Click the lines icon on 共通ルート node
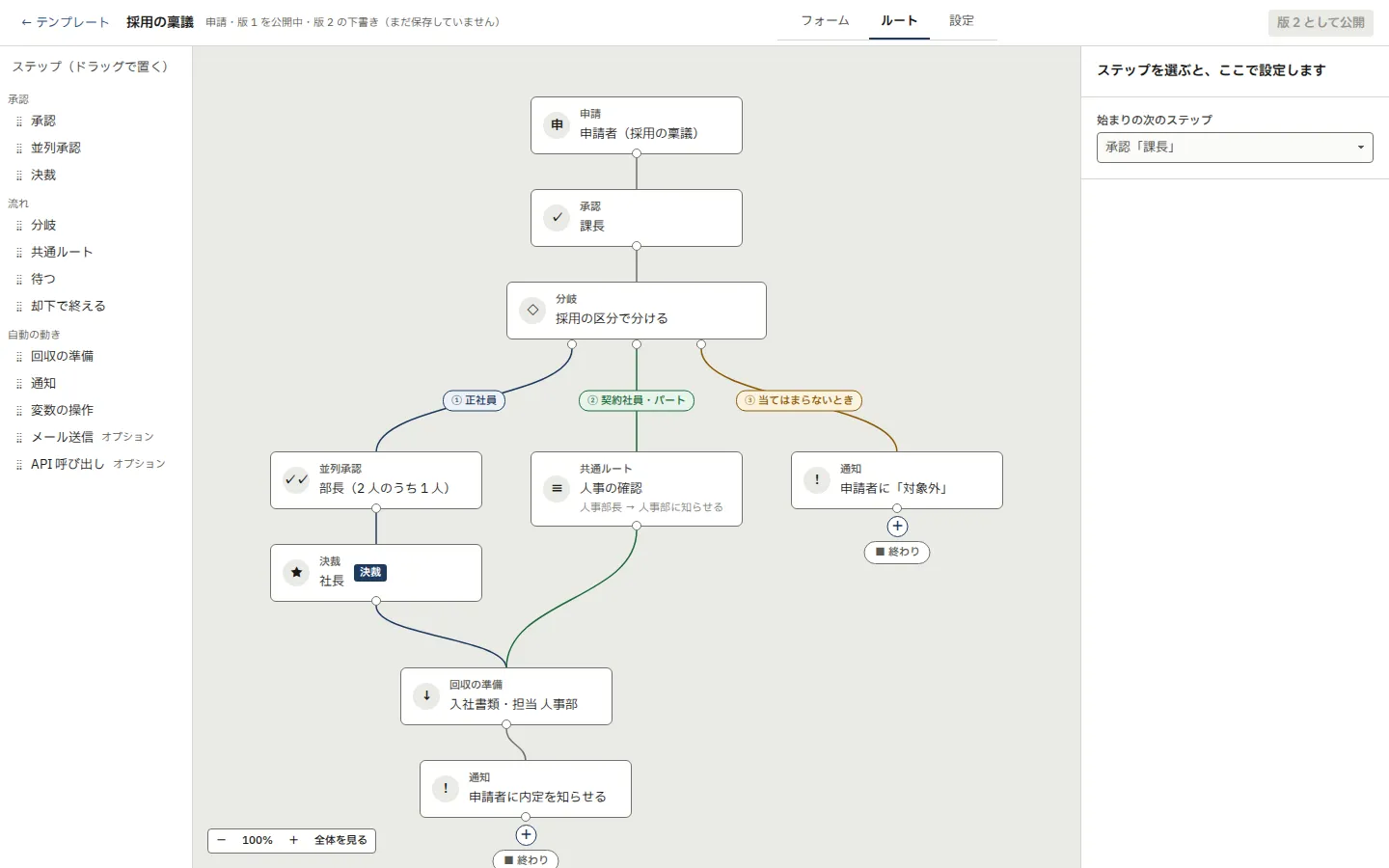1389x868 pixels. [x=557, y=488]
